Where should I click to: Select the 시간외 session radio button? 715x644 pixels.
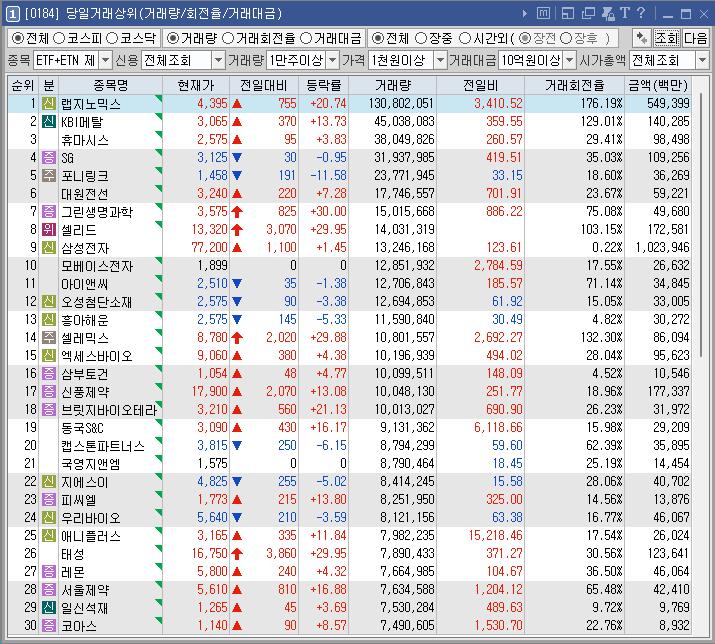click(465, 38)
